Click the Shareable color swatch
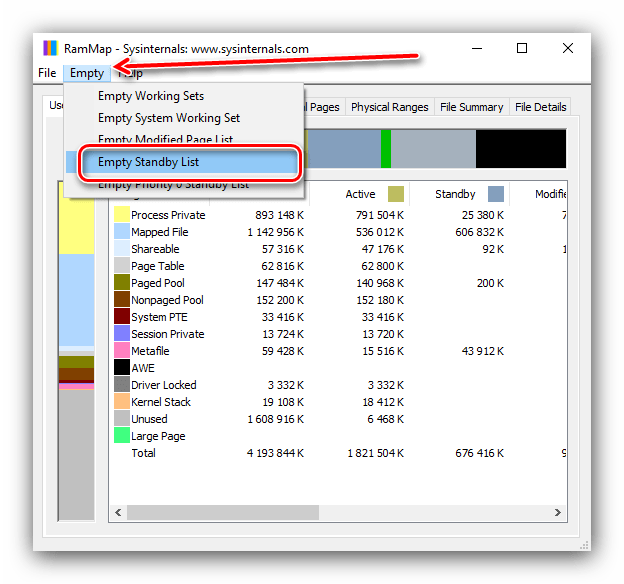The height and width of the screenshot is (584, 624). 122,248
